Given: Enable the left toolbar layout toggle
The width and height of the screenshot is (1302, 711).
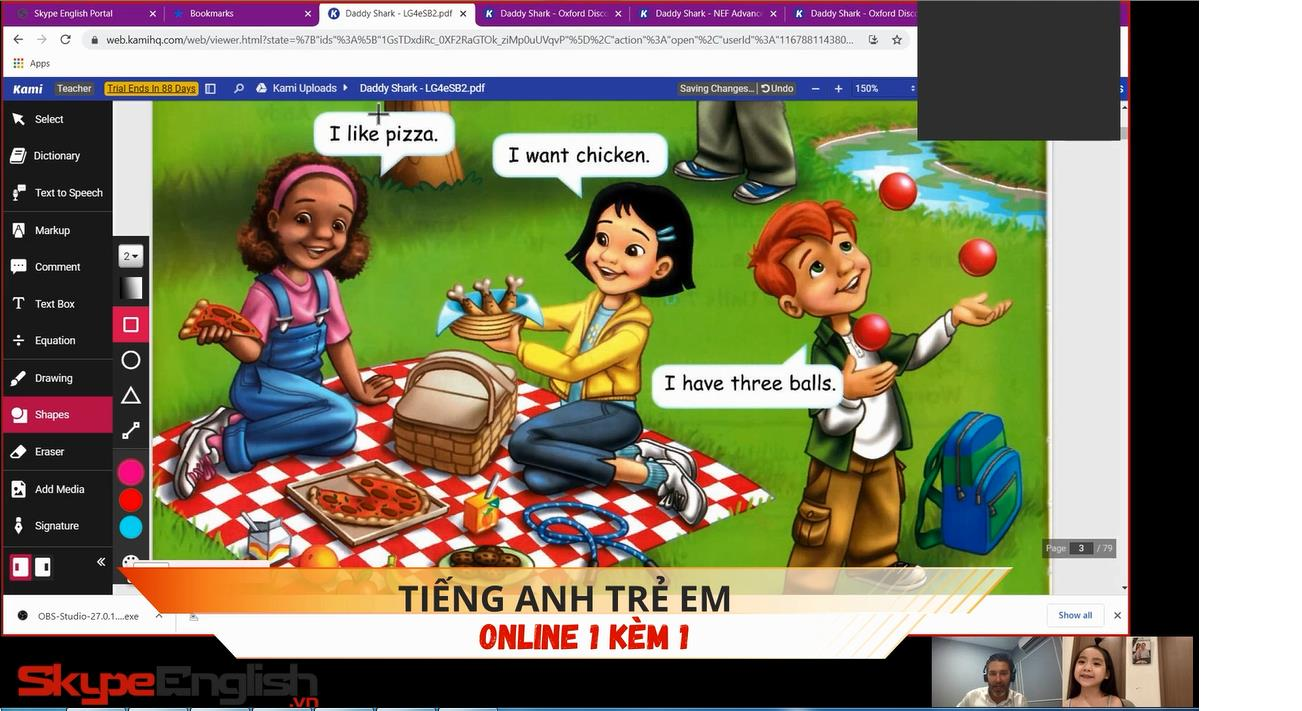Looking at the screenshot, I should 20,567.
